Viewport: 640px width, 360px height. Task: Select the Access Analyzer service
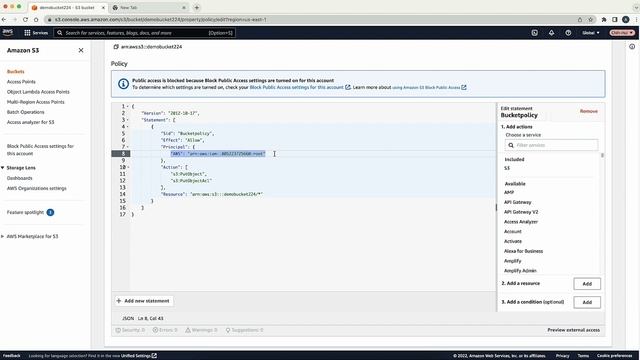click(x=521, y=222)
